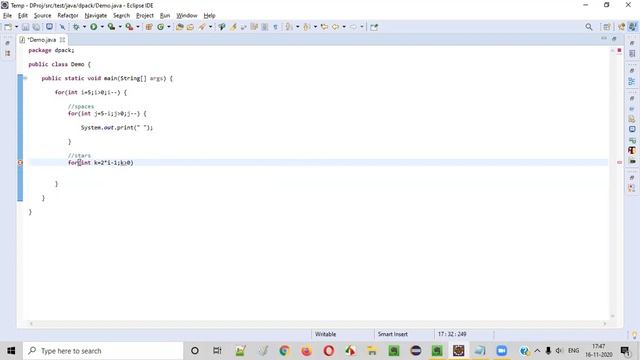The width and height of the screenshot is (640, 360).
Task: Toggle Mark Occurrences highlighter
Action: [233, 27]
